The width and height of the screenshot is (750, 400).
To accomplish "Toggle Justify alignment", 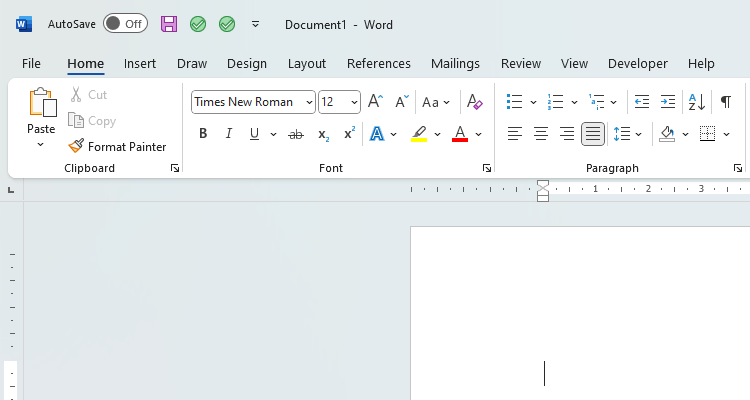I will tap(593, 134).
